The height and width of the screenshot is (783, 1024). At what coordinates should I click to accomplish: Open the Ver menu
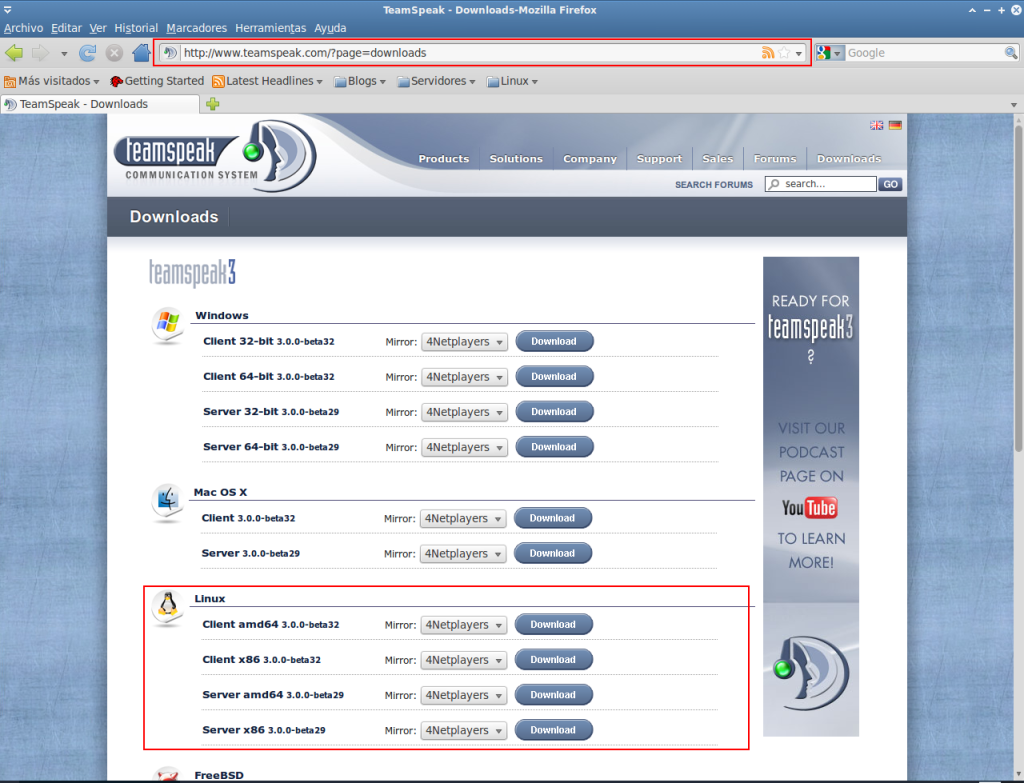[98, 28]
